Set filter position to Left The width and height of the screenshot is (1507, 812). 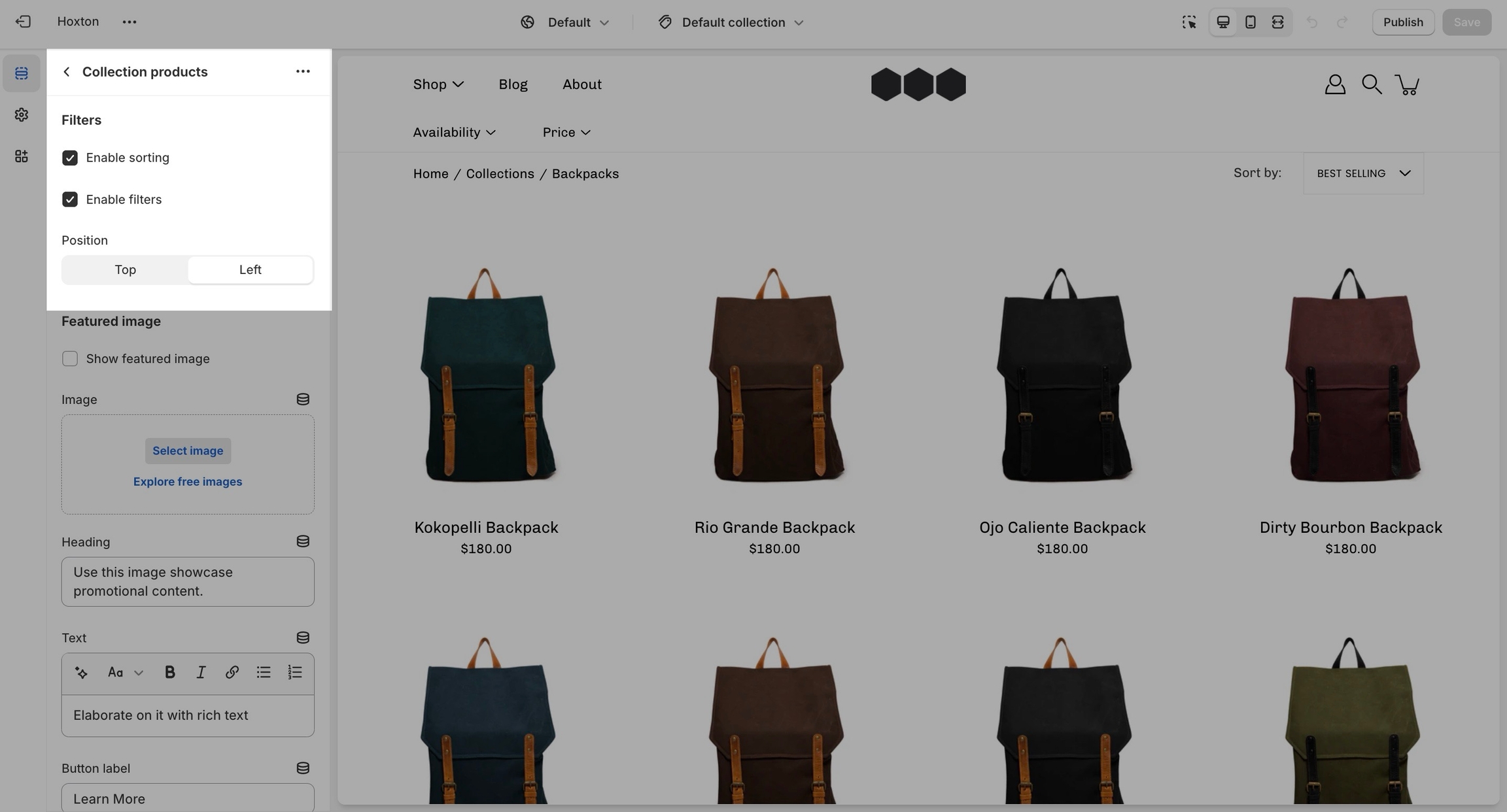click(251, 270)
